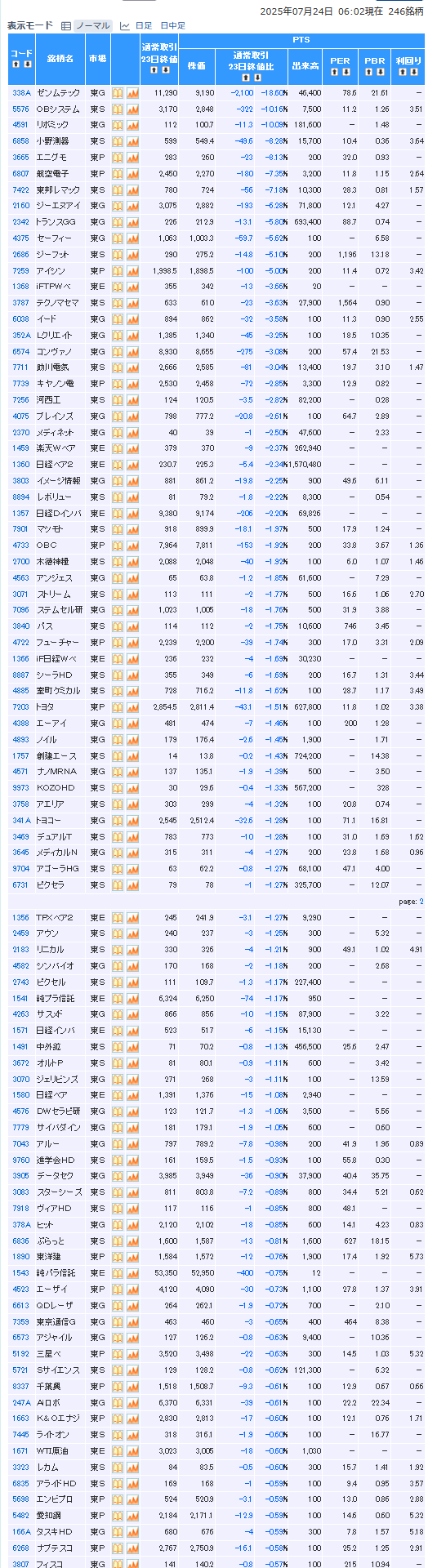
Task: Open book icon for アイシン row
Action: [x=118, y=270]
